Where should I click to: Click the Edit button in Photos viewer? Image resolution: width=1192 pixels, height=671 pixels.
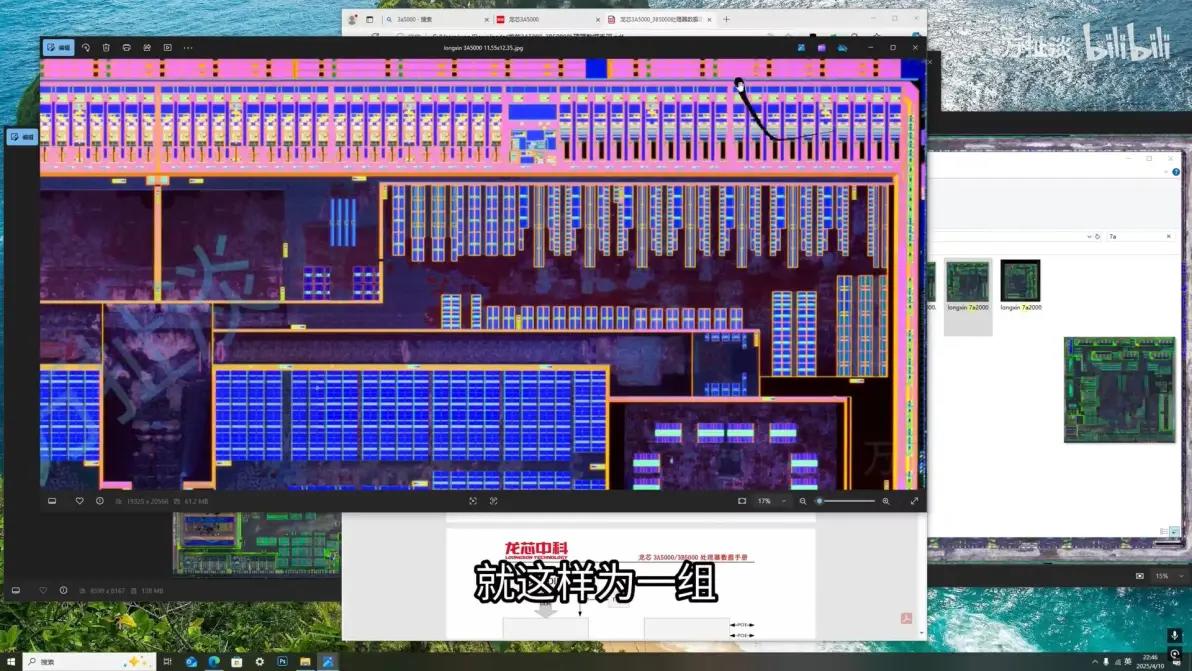point(59,47)
